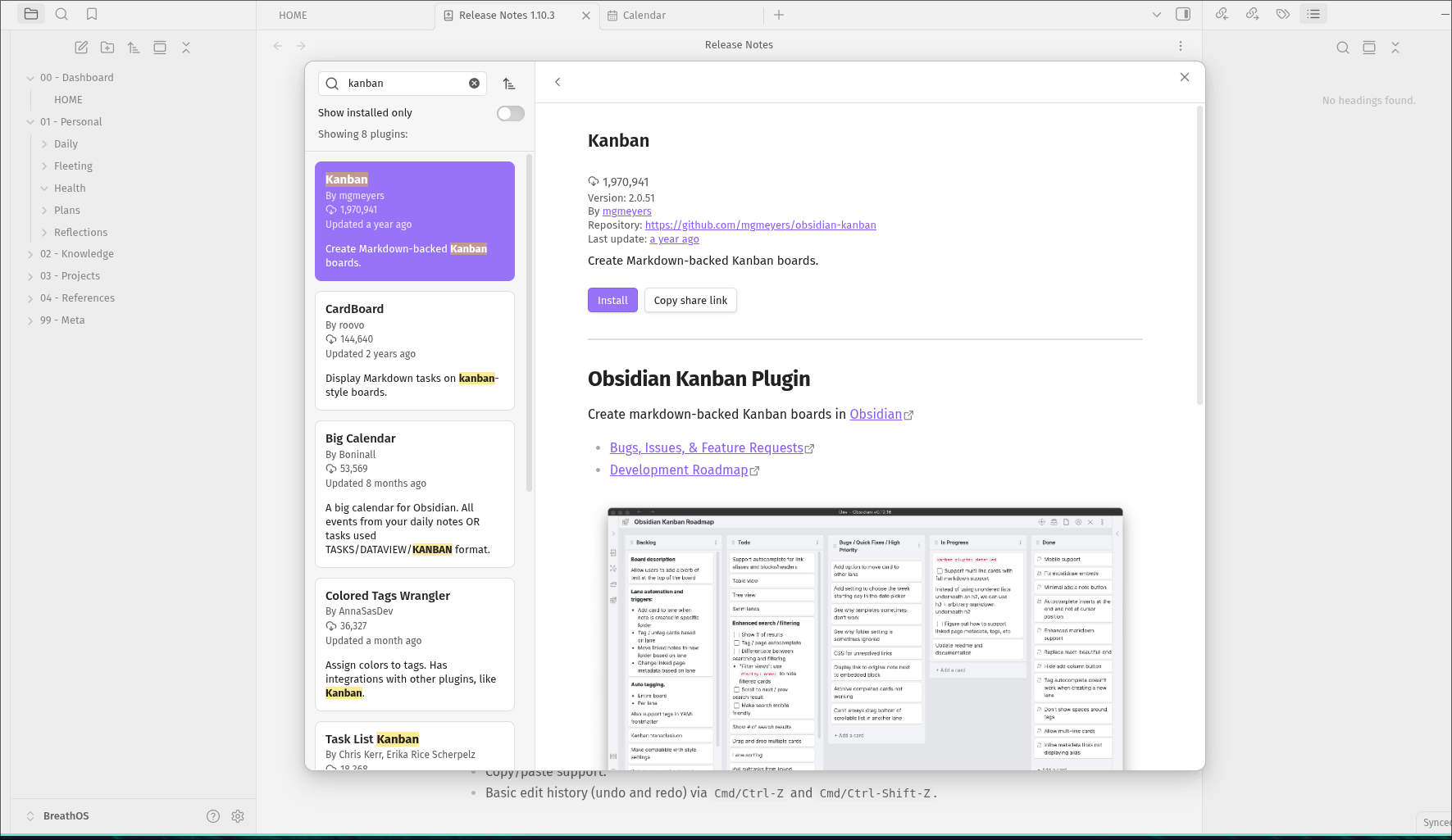Expand the 04 - References folder
1452x840 pixels.
pos(30,298)
